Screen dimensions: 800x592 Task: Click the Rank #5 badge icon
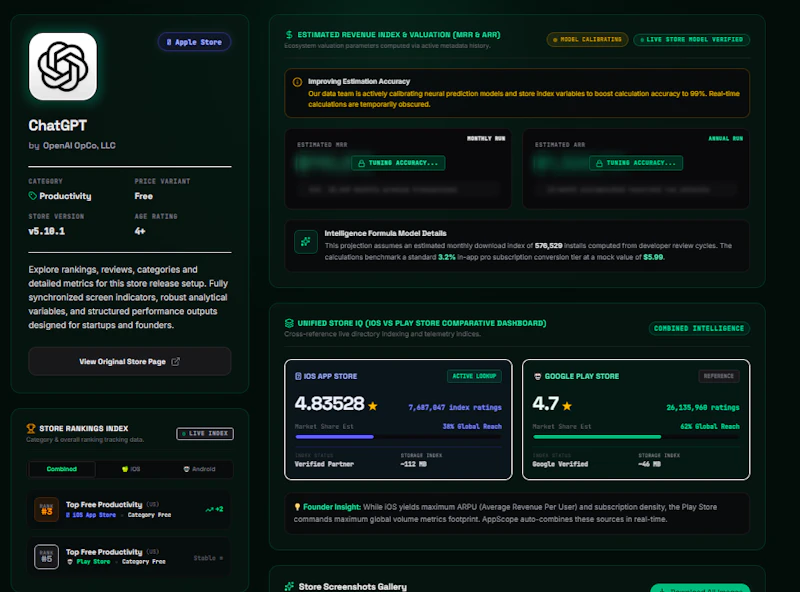click(46, 557)
